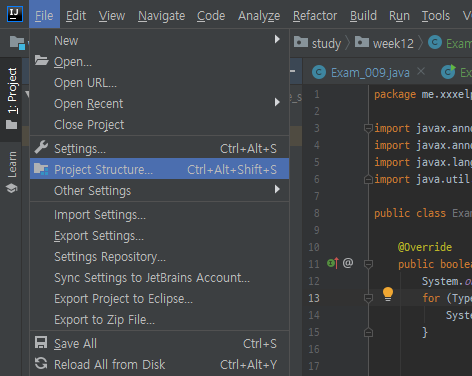Collapse the for loop fold marker on line 13

click(368, 298)
